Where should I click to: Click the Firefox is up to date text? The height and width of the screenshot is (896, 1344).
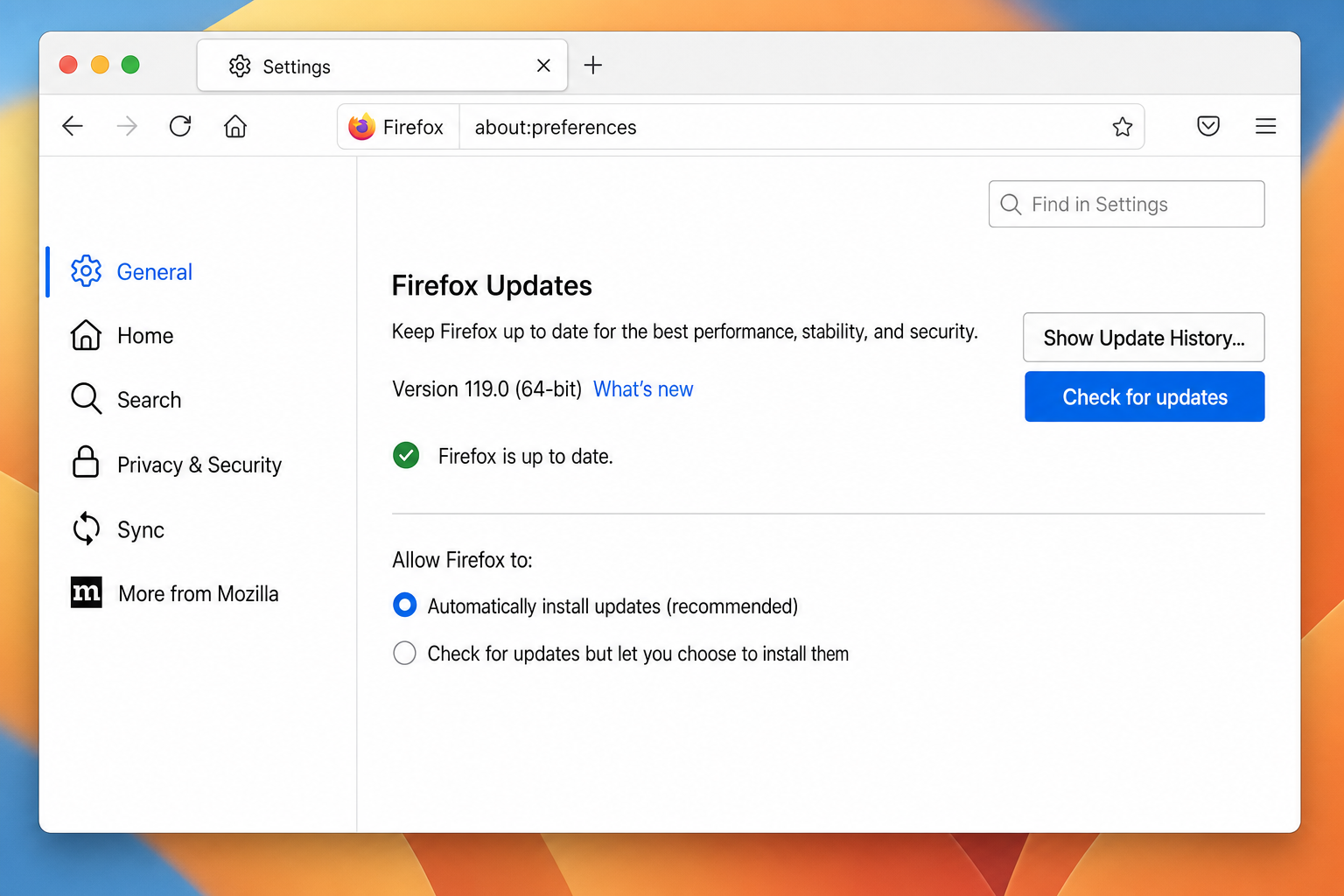pyautogui.click(x=525, y=456)
